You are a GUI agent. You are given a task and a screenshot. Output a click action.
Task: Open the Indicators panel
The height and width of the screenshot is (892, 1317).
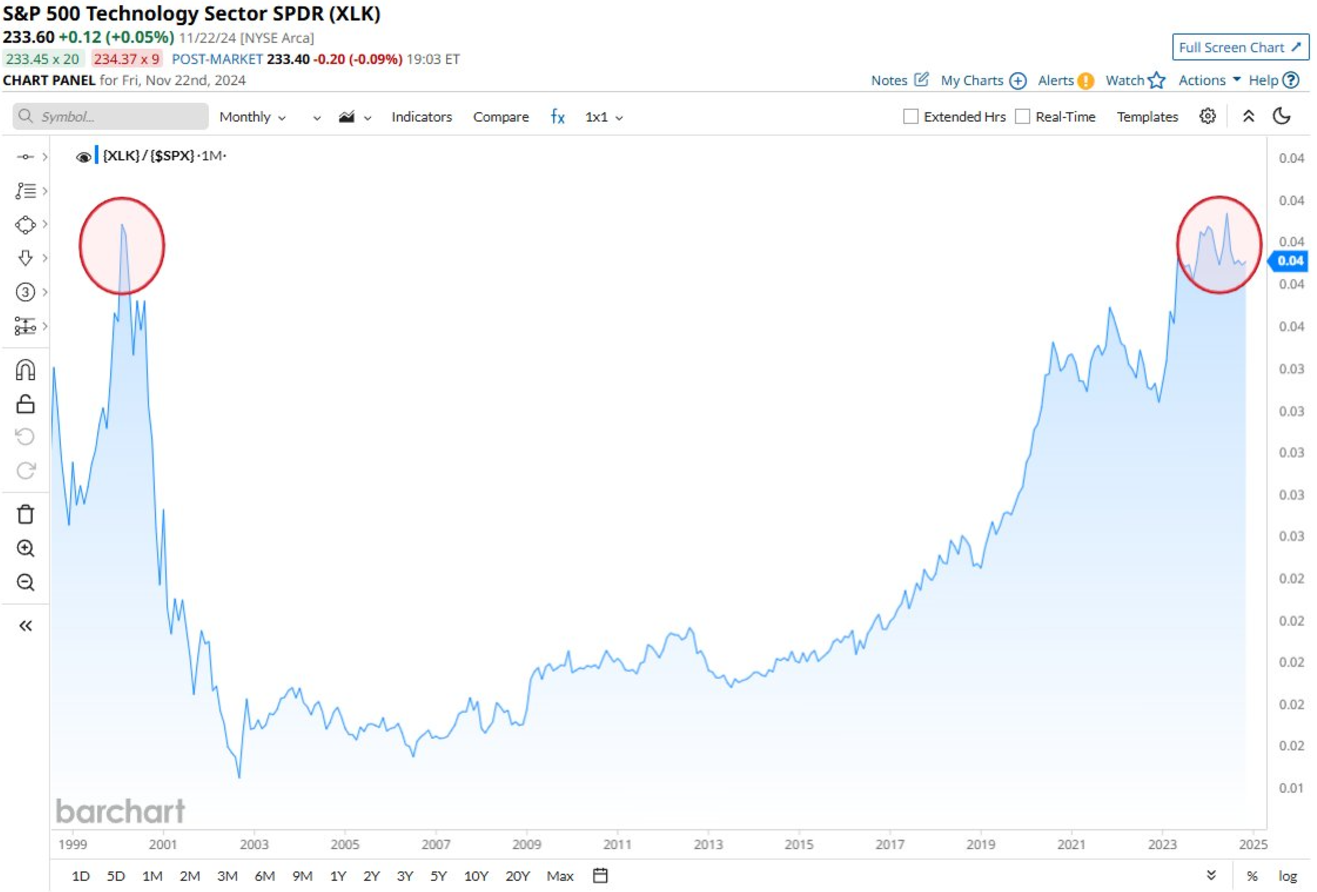pos(421,117)
